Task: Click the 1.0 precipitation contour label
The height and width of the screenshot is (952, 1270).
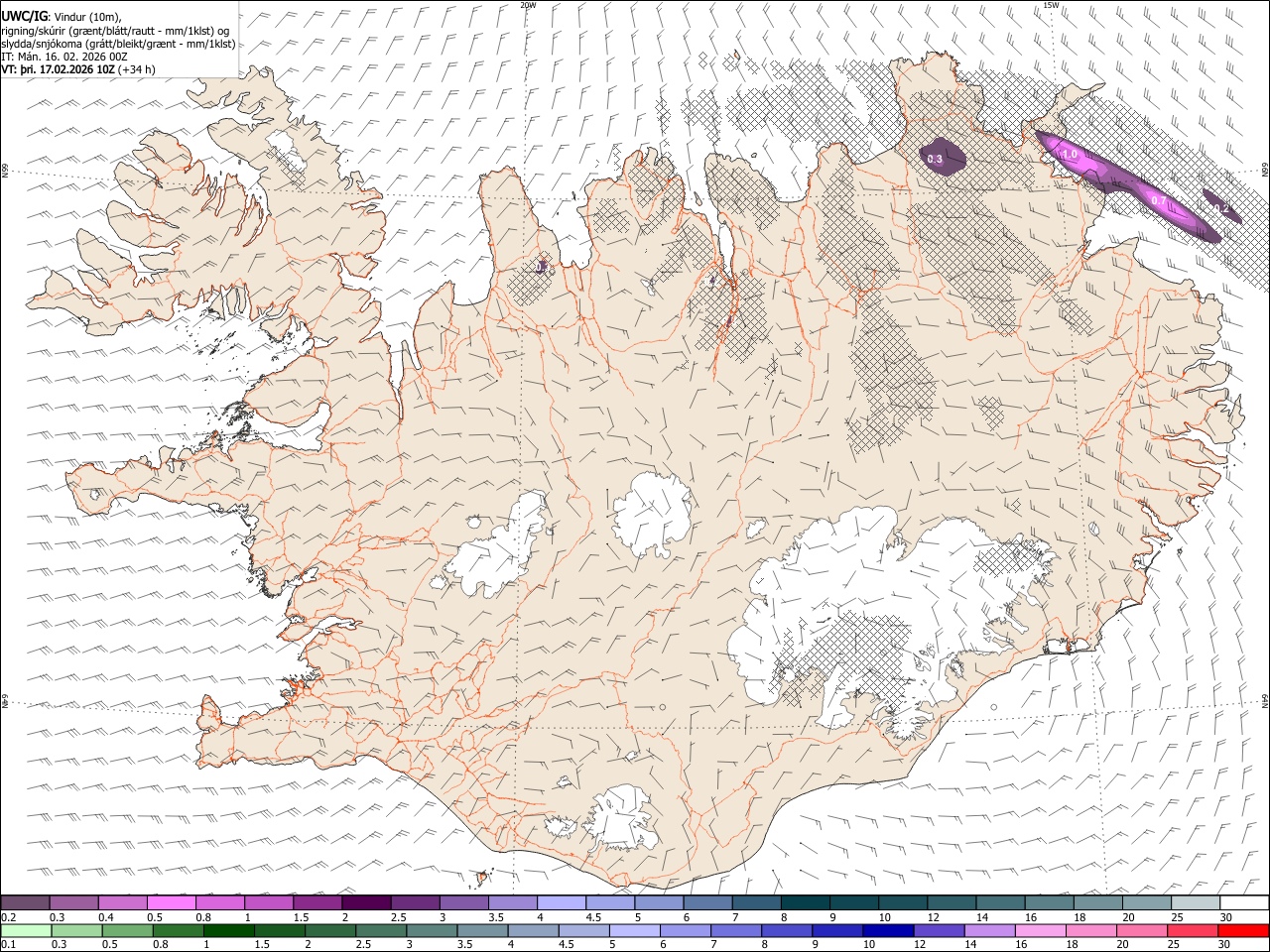Action: [x=1070, y=155]
